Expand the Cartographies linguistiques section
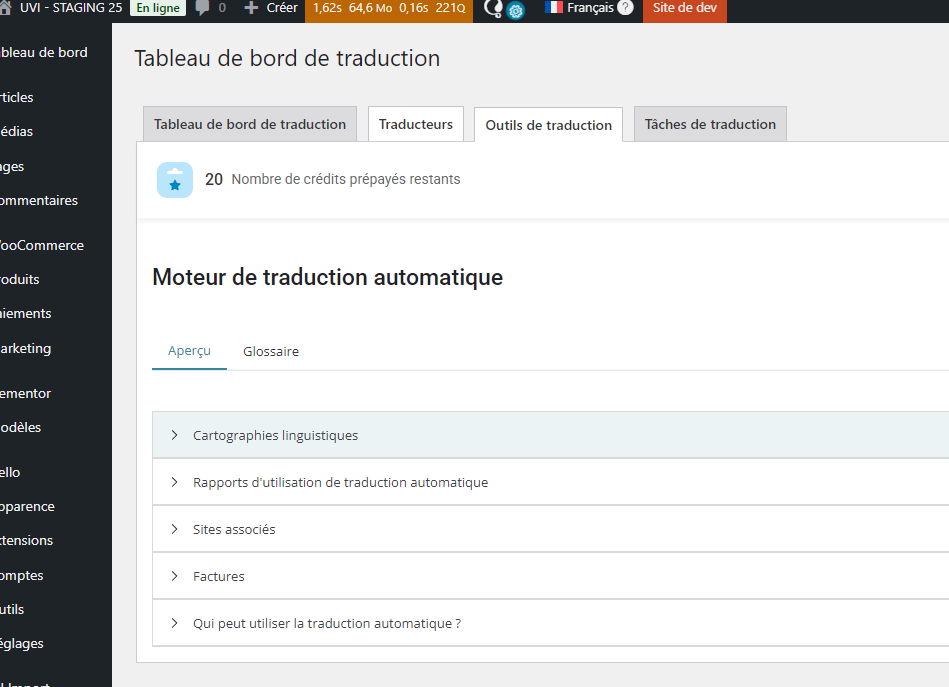The width and height of the screenshot is (949, 687). point(275,435)
